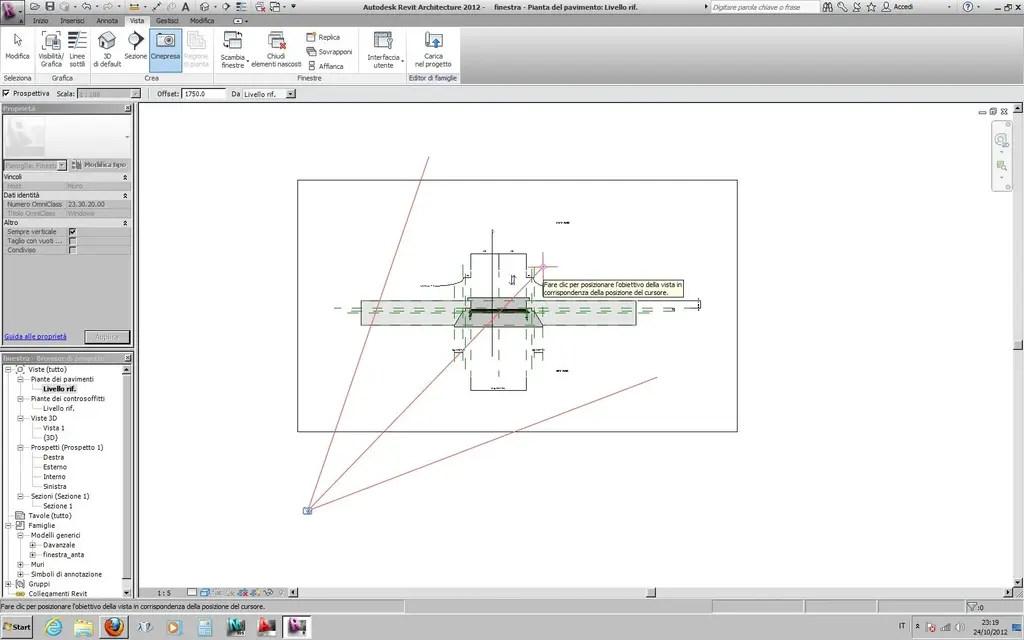Open the Modifica ribbon tab
Image resolution: width=1024 pixels, height=640 pixels.
[x=202, y=21]
